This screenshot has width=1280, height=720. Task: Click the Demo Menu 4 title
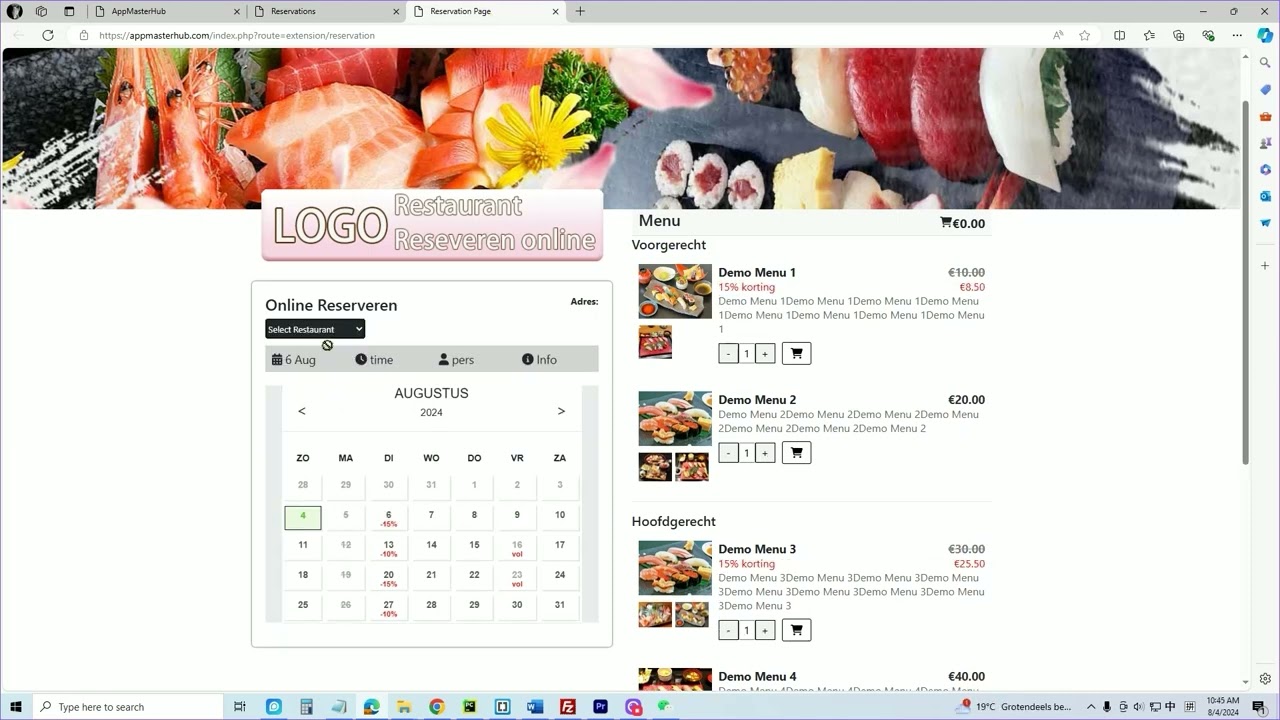coord(757,676)
